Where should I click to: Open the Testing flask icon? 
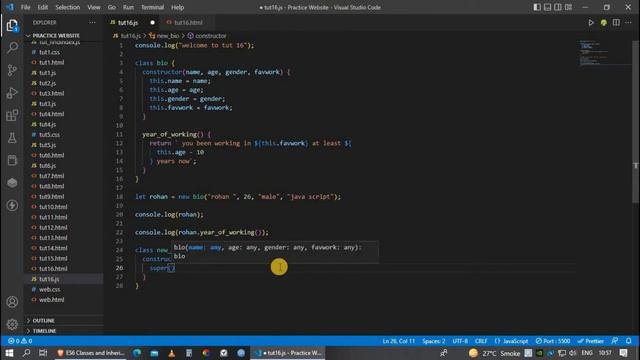click(12, 138)
